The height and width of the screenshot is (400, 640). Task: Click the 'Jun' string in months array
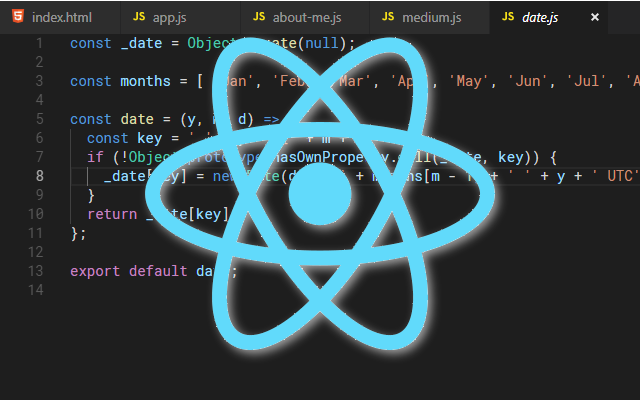[x=528, y=81]
